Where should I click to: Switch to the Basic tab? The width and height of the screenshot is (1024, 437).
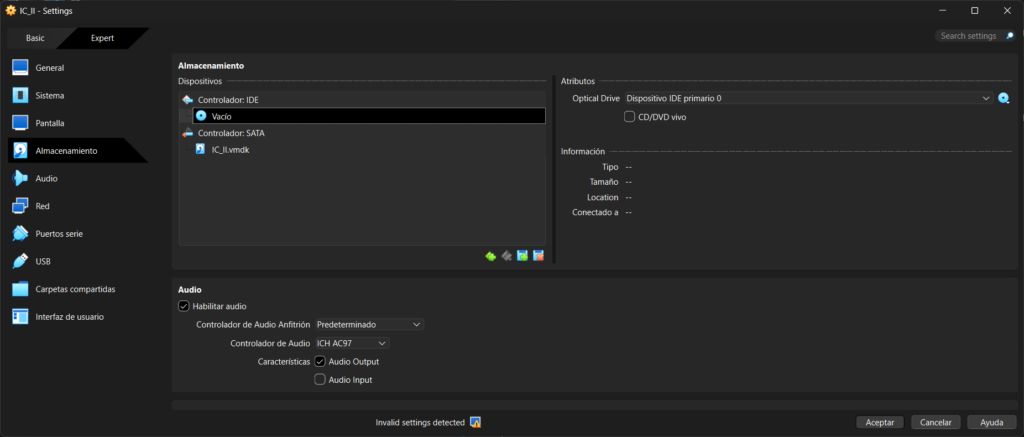click(35, 38)
